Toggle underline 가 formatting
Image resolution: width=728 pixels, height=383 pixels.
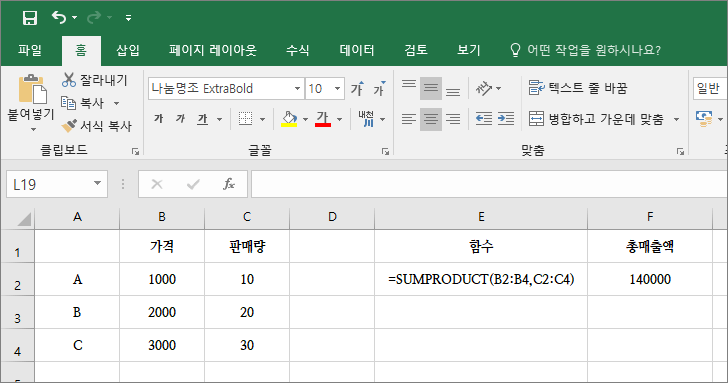pos(202,119)
